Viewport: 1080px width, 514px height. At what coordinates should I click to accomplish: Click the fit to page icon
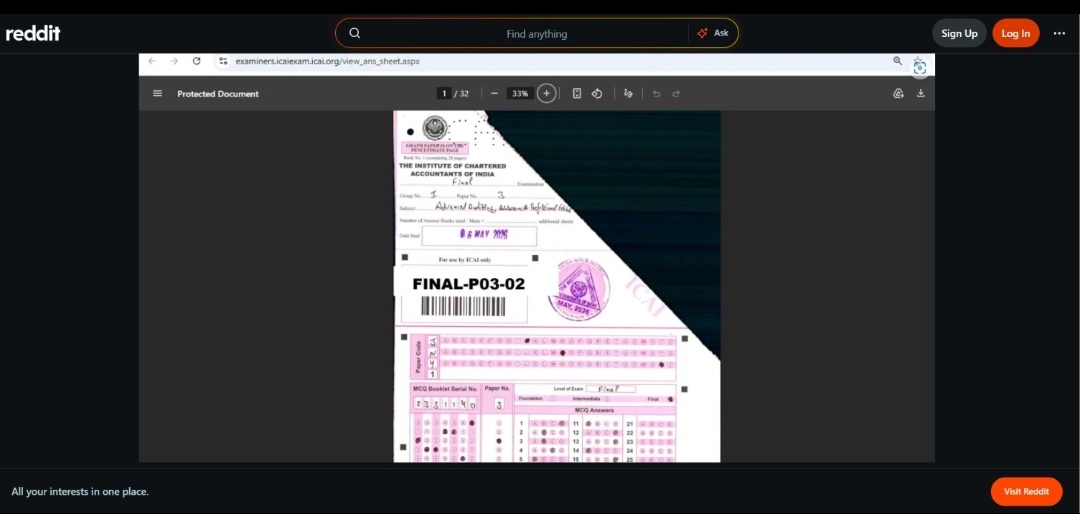[577, 93]
